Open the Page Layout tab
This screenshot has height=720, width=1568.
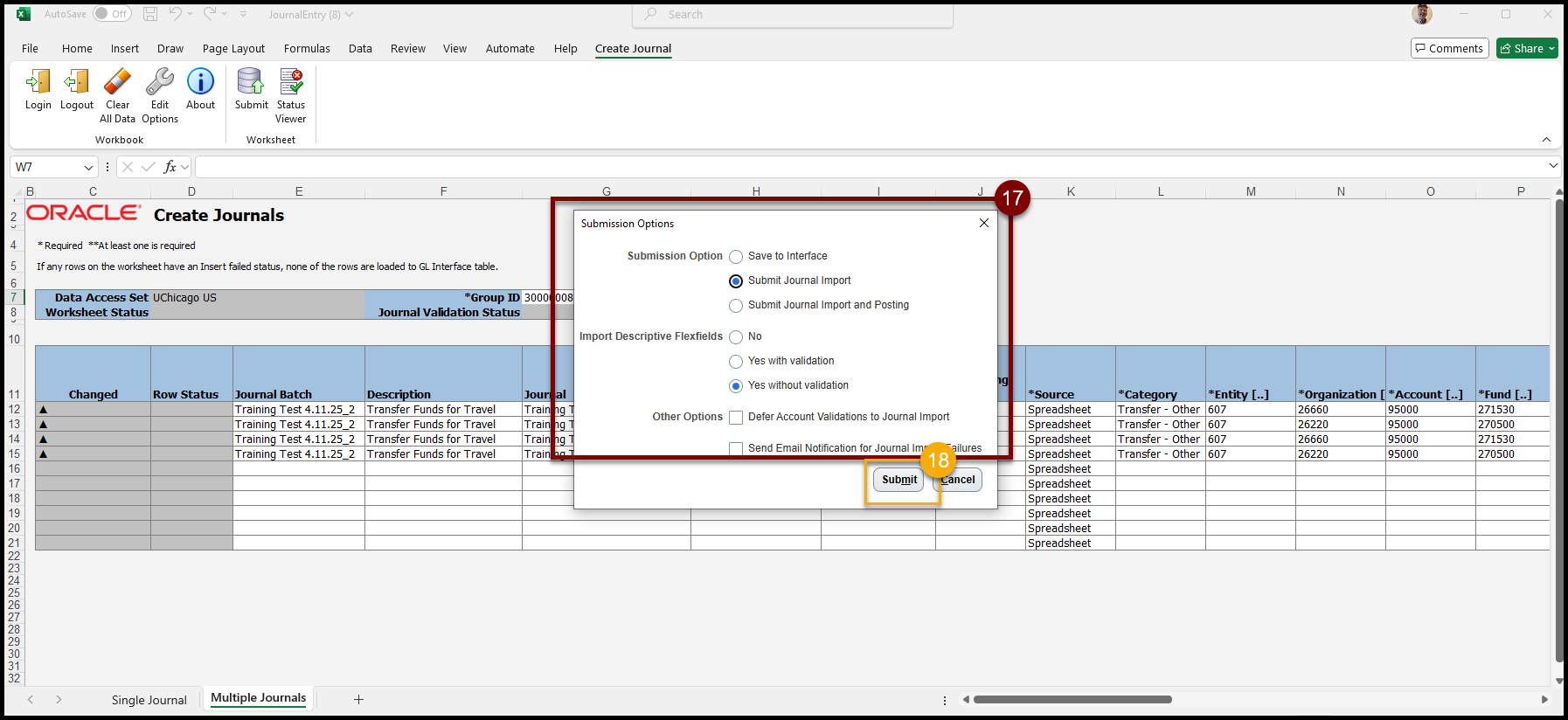pyautogui.click(x=233, y=49)
